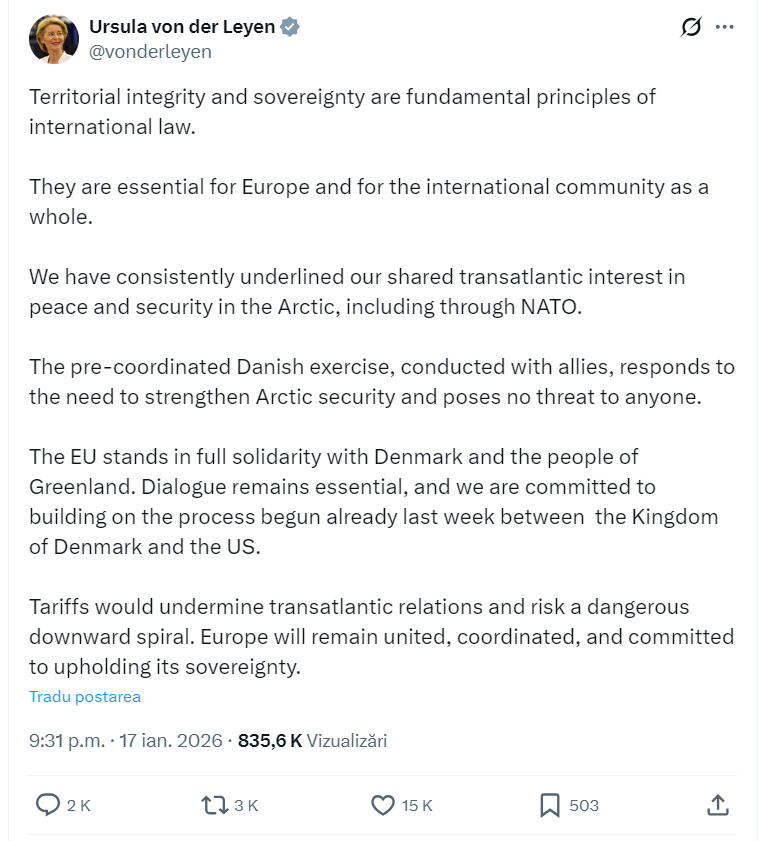Screen dimensions: 758x841
Task: Click the Tradu postarea translate link
Action: point(85,697)
